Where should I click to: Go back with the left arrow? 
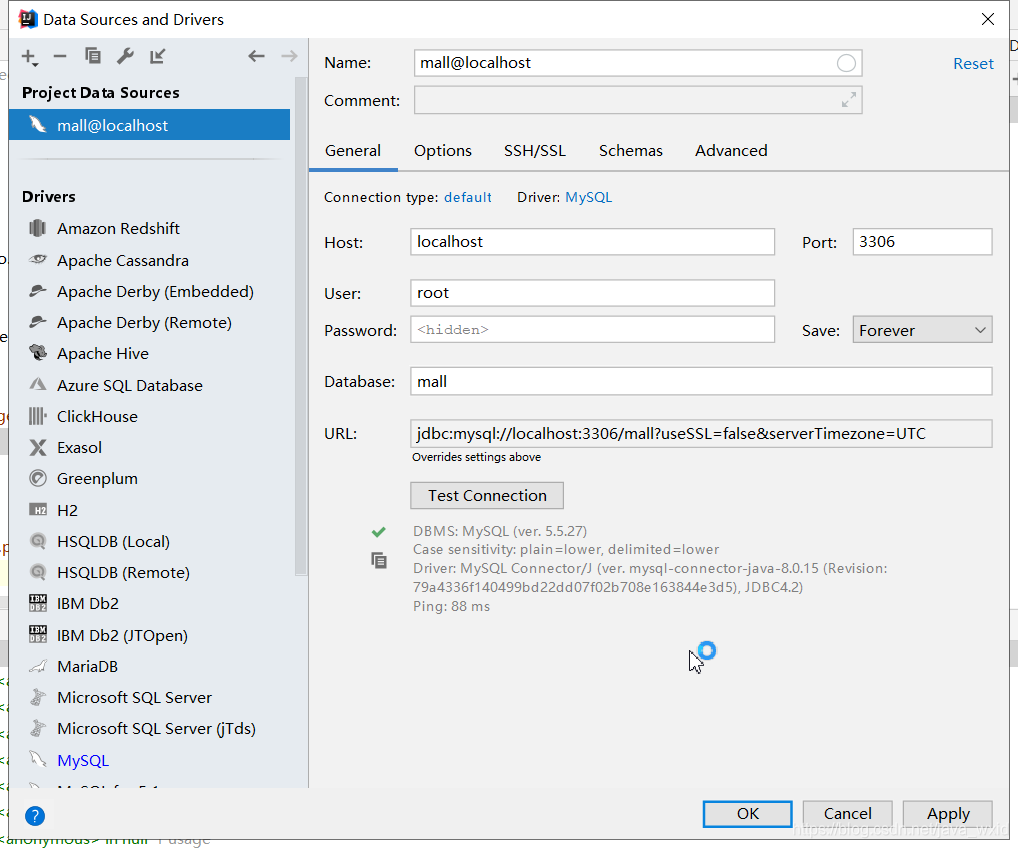click(x=256, y=56)
